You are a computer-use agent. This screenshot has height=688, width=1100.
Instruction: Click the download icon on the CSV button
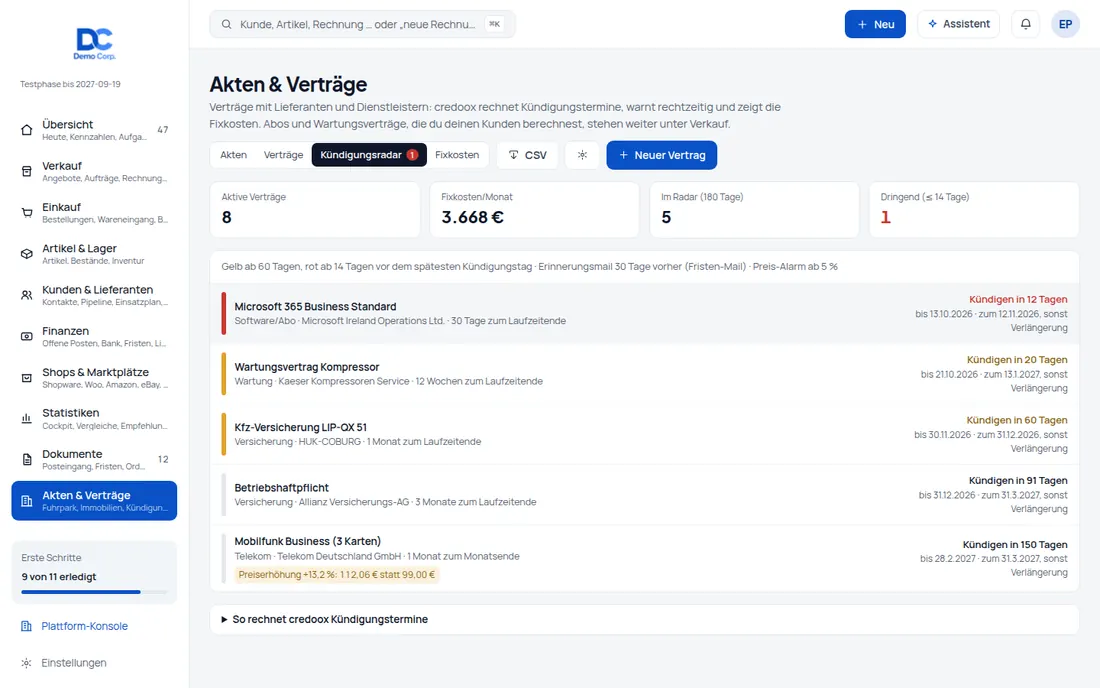tap(514, 155)
